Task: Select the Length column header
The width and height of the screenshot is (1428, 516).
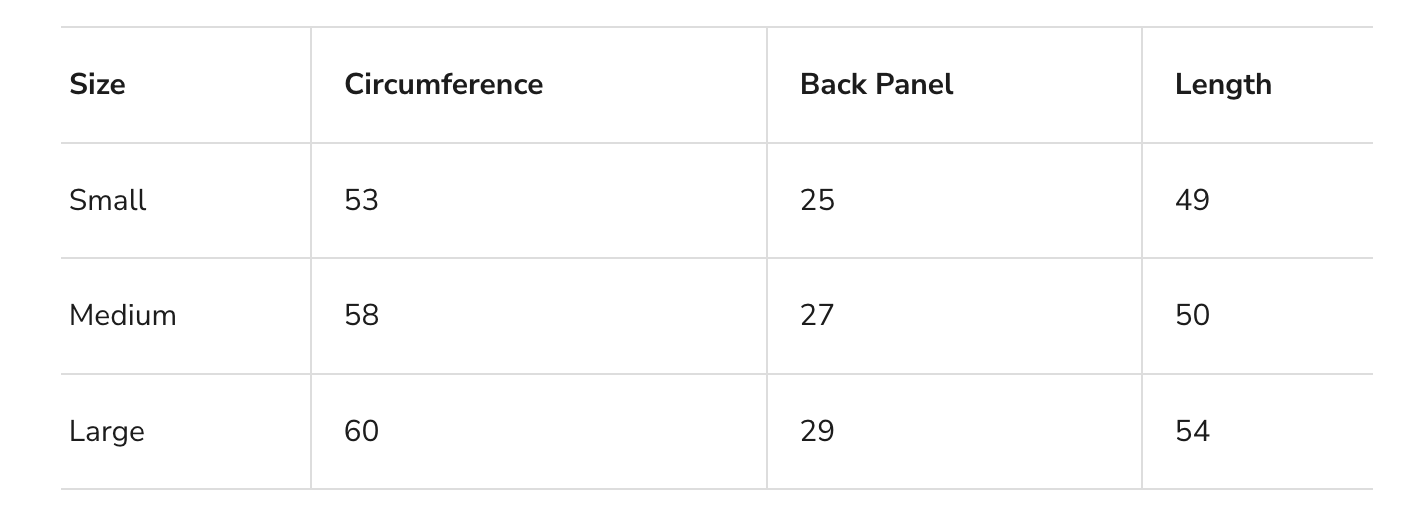Action: [x=1222, y=85]
